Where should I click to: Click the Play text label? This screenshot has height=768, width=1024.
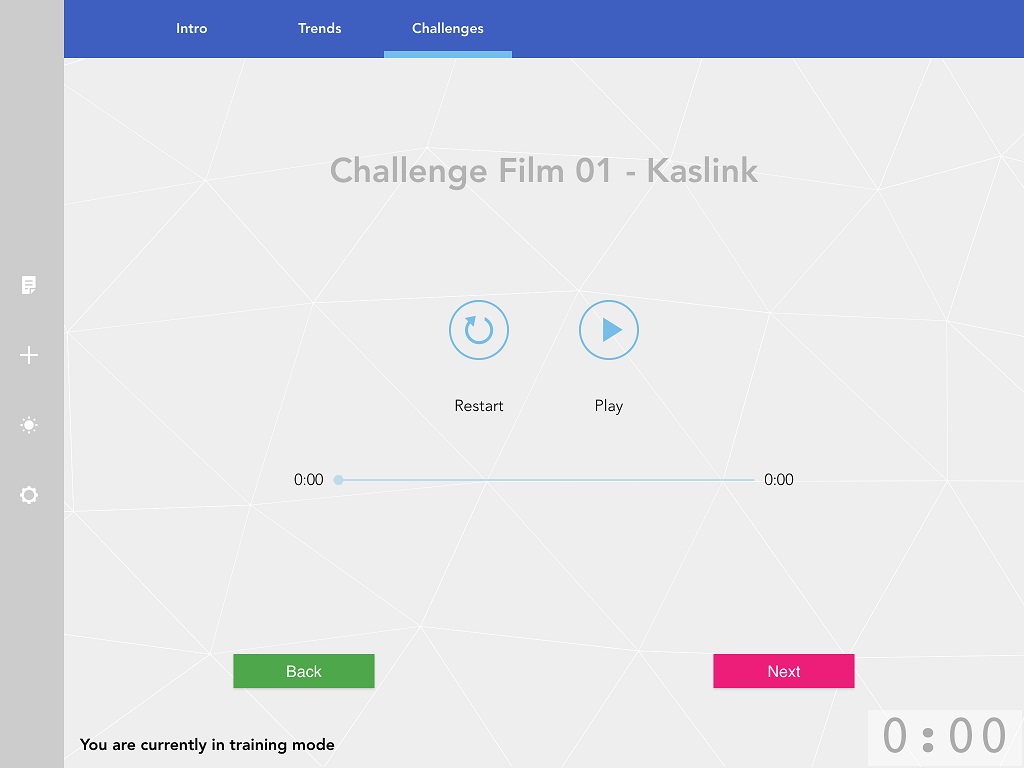pos(609,406)
